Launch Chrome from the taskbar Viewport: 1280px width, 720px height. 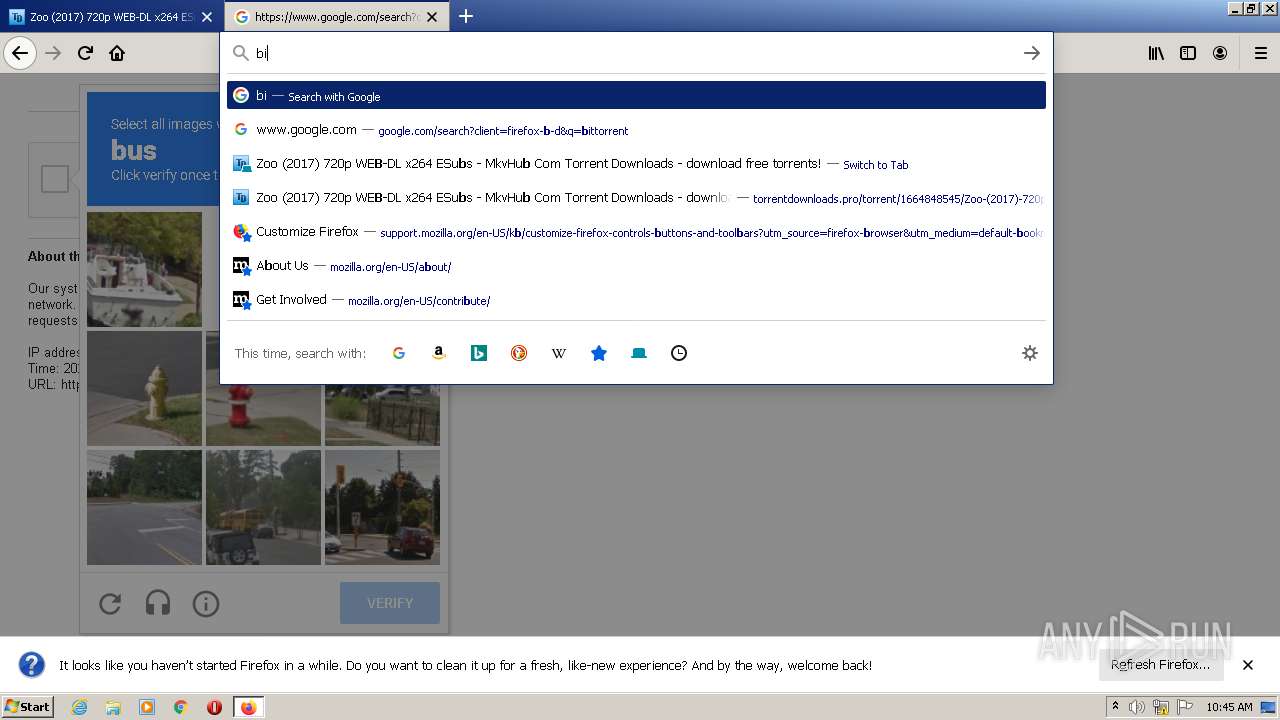tap(181, 707)
